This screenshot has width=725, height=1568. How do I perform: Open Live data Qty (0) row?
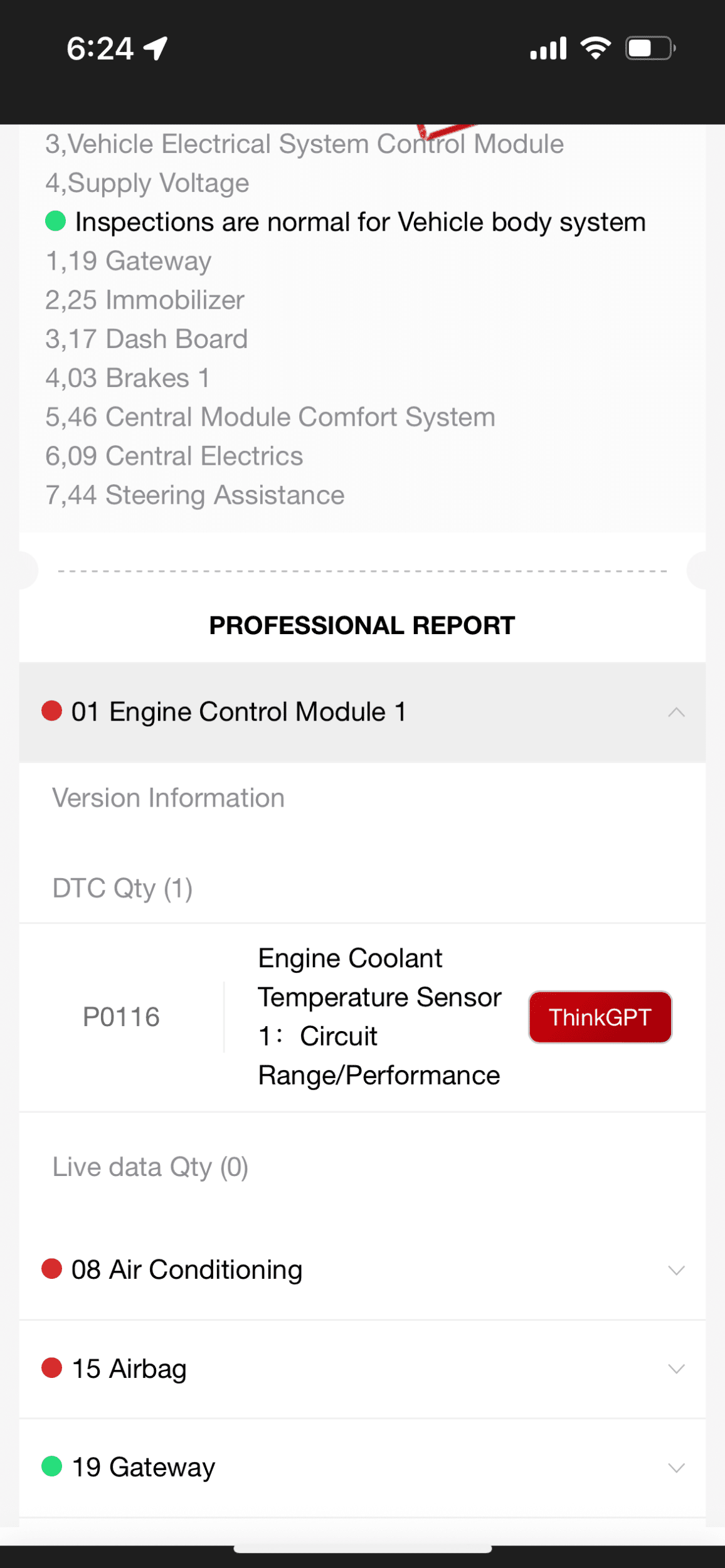[151, 1167]
